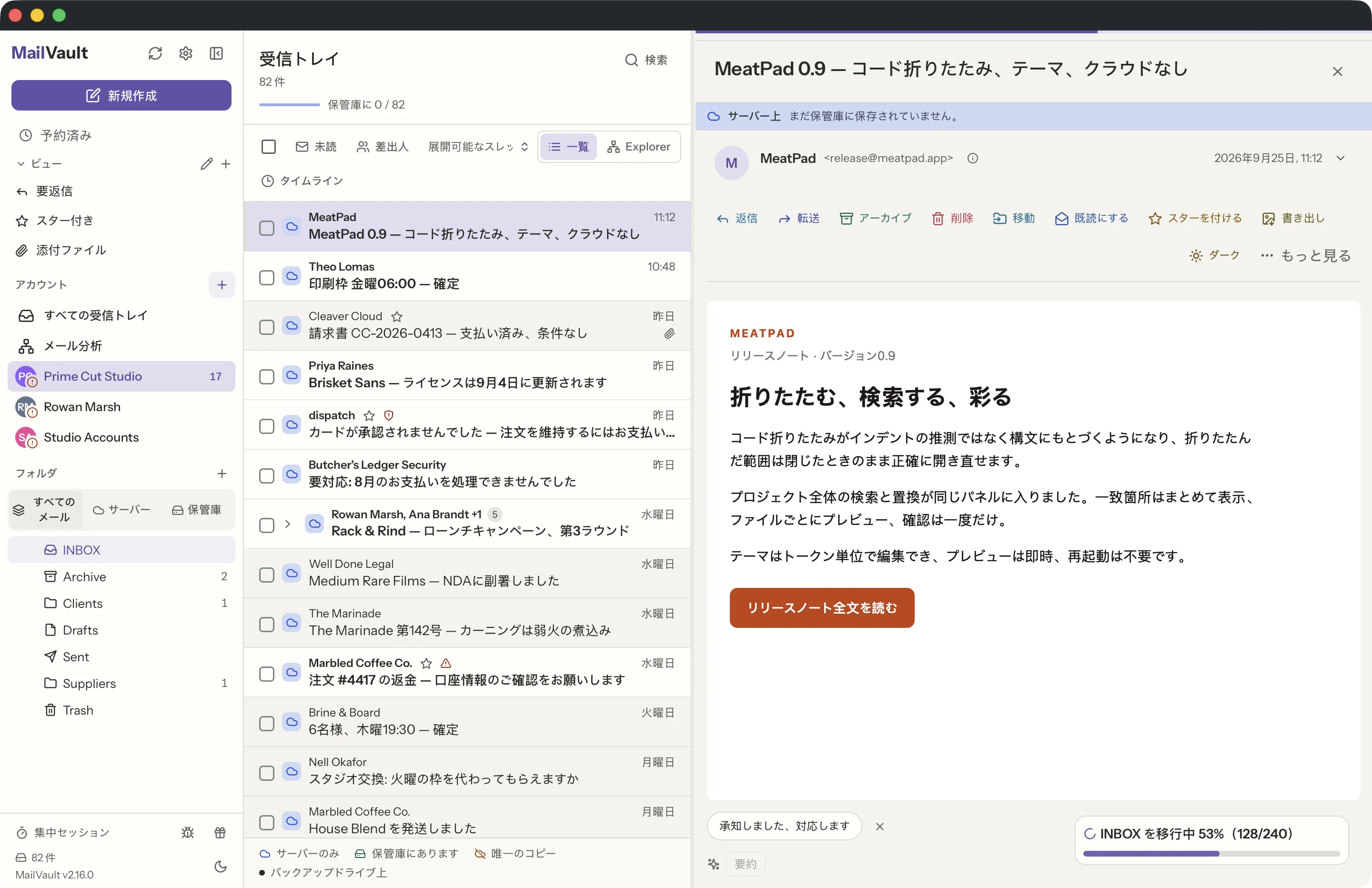Click the sync refresh icon

[155, 54]
